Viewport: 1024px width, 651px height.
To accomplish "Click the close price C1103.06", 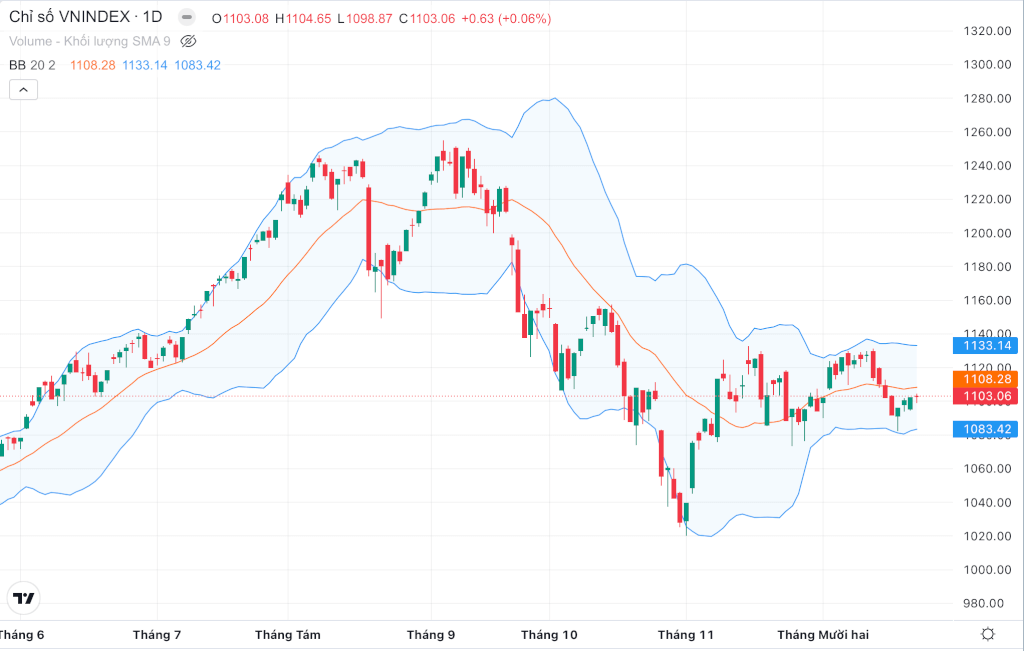I will 427,18.
